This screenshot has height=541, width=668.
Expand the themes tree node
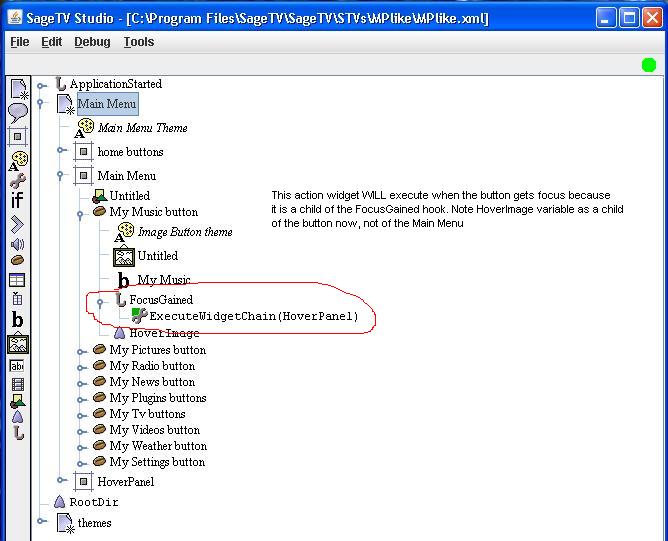click(x=42, y=521)
